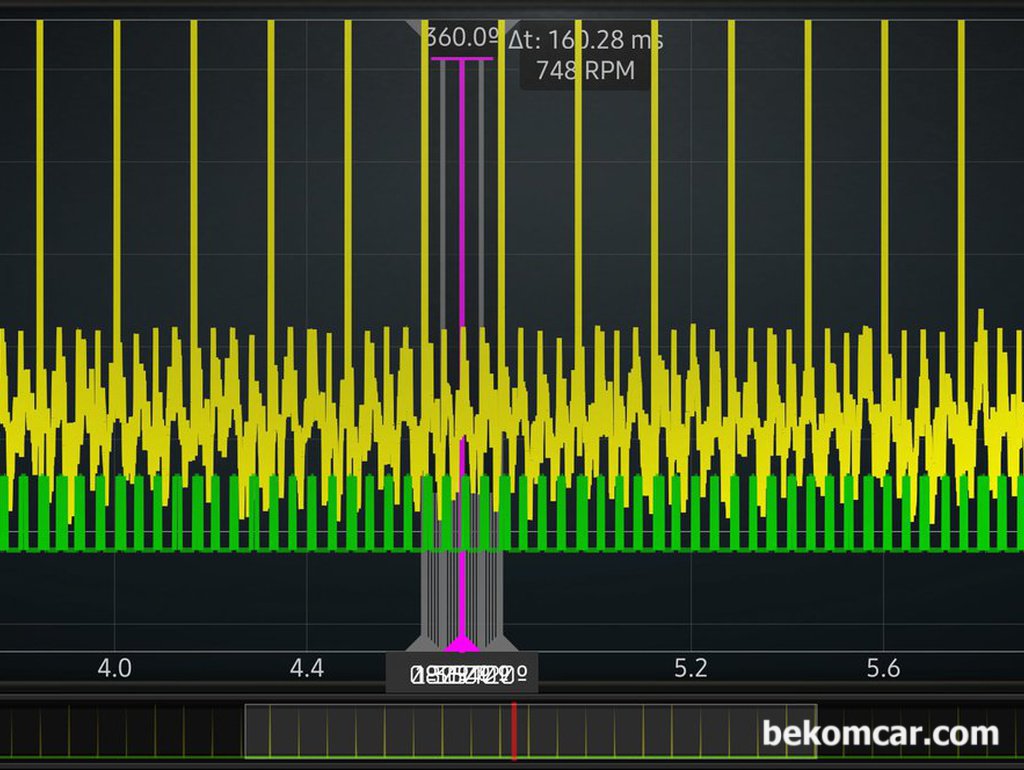Screen dimensions: 1024x770
Task: Open the bekomcar.com watermark link
Action: tap(880, 733)
